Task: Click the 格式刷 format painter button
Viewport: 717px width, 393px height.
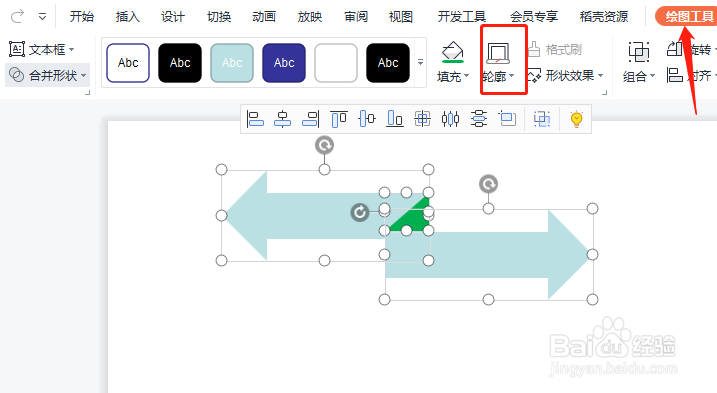Action: point(555,49)
